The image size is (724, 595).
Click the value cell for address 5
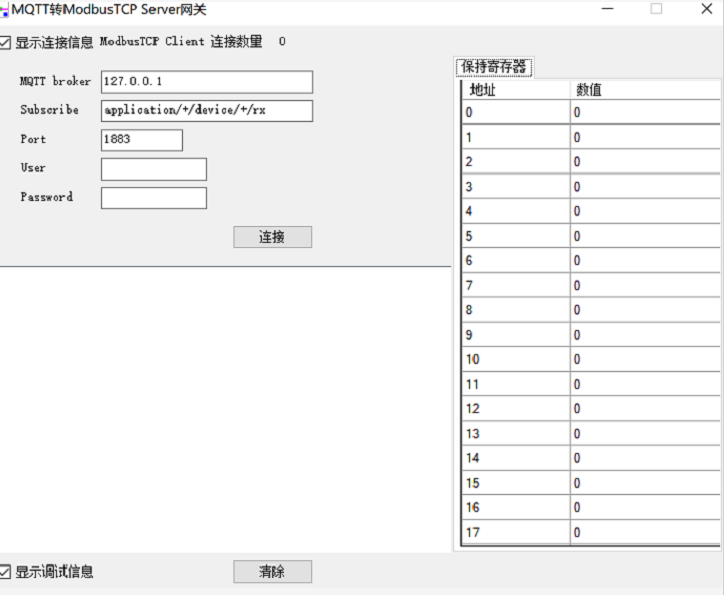point(645,236)
